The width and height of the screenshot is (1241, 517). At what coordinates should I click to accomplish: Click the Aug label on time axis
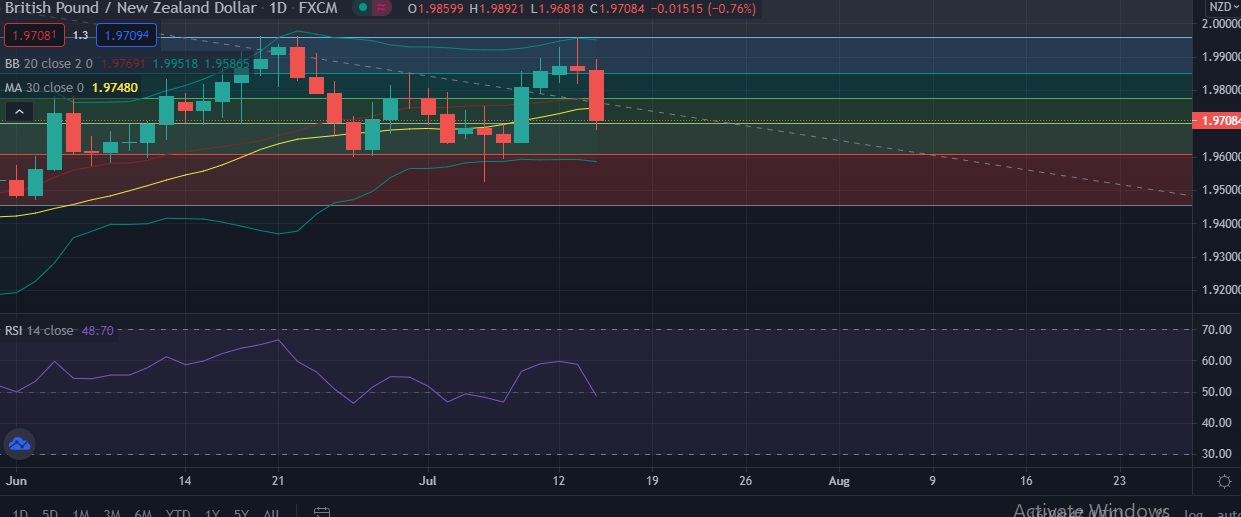839,480
